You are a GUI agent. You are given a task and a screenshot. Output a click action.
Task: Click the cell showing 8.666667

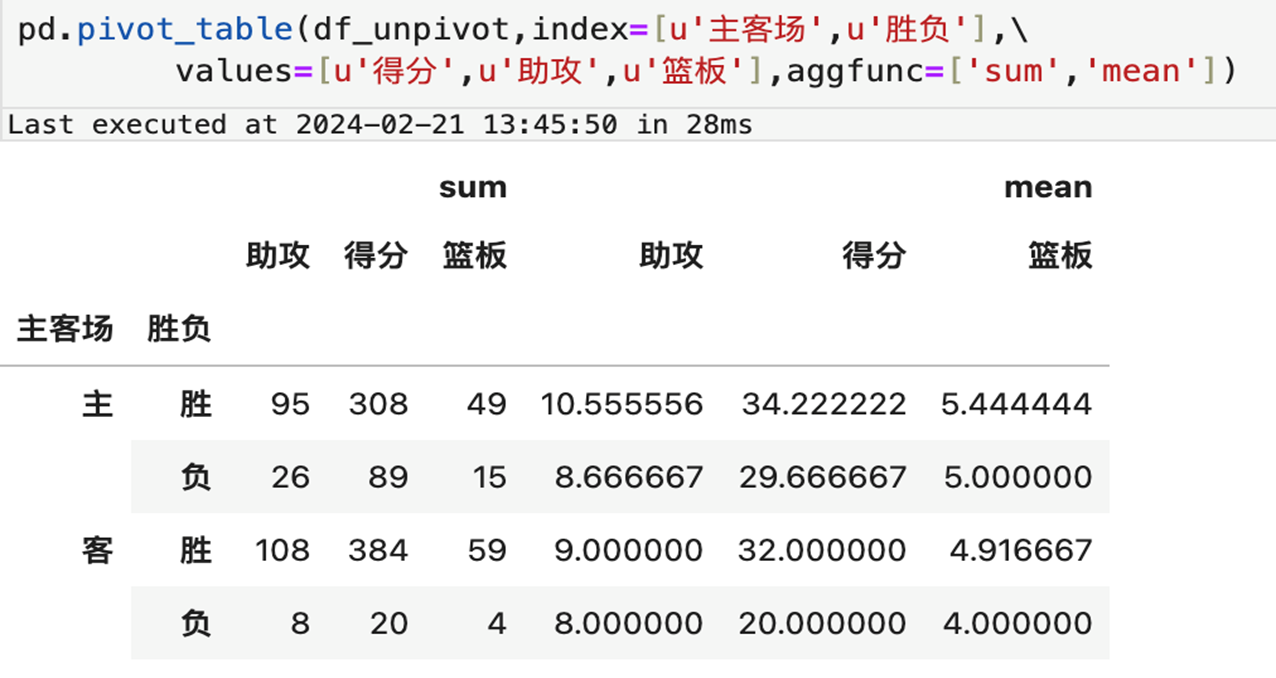[629, 477]
